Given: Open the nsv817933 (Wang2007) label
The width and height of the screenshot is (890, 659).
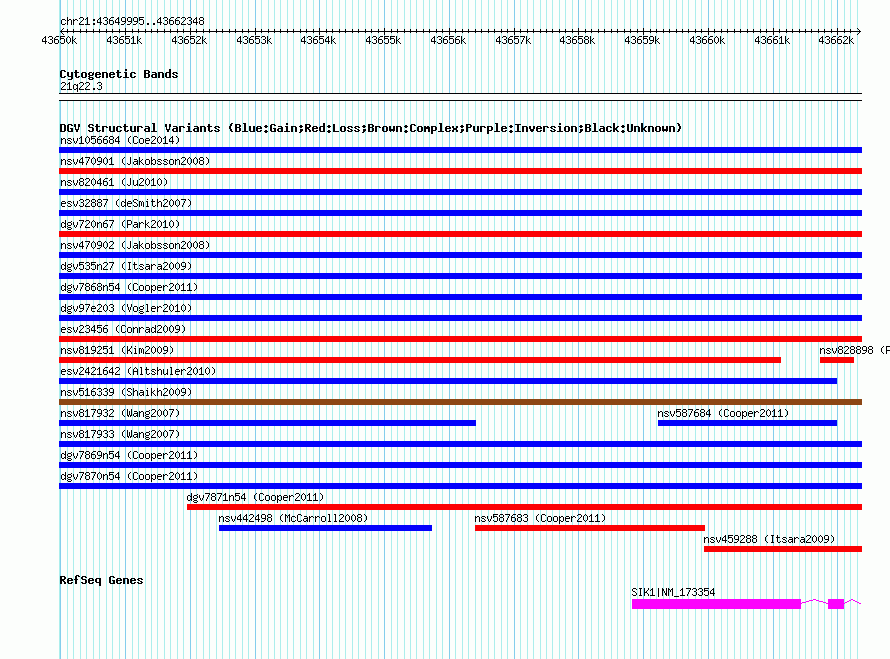Looking at the screenshot, I should click(x=120, y=434).
